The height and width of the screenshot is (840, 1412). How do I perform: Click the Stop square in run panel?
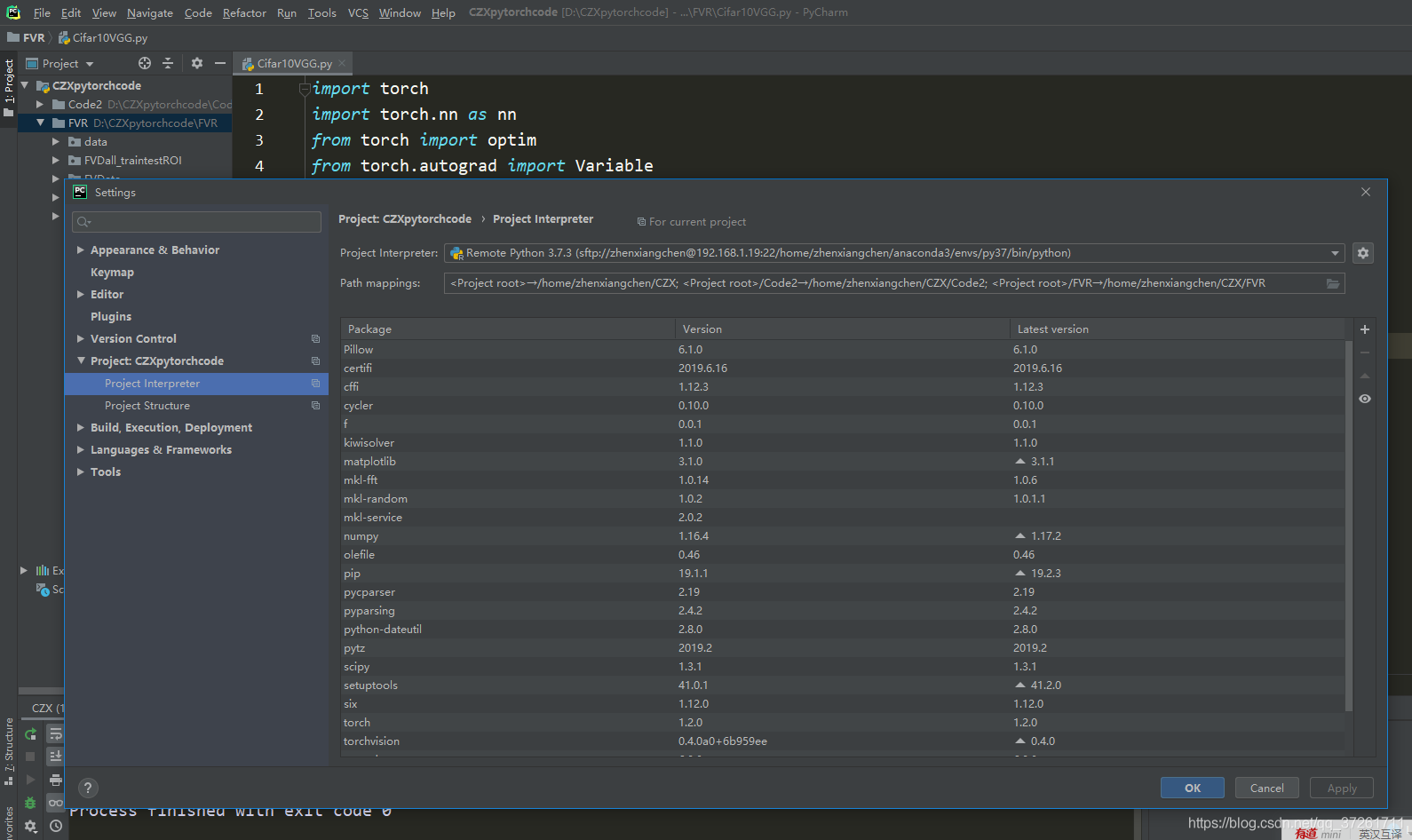click(x=30, y=757)
